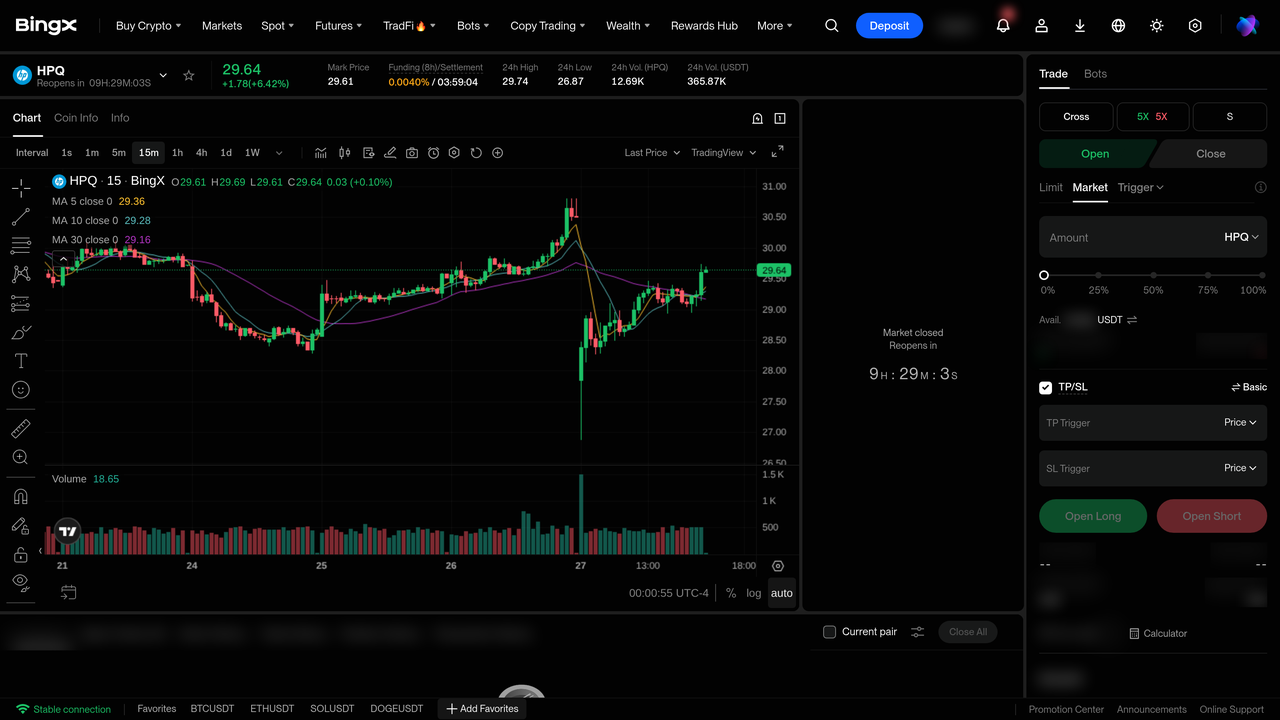
Task: Switch to the Coin Info tab
Action: click(x=76, y=118)
